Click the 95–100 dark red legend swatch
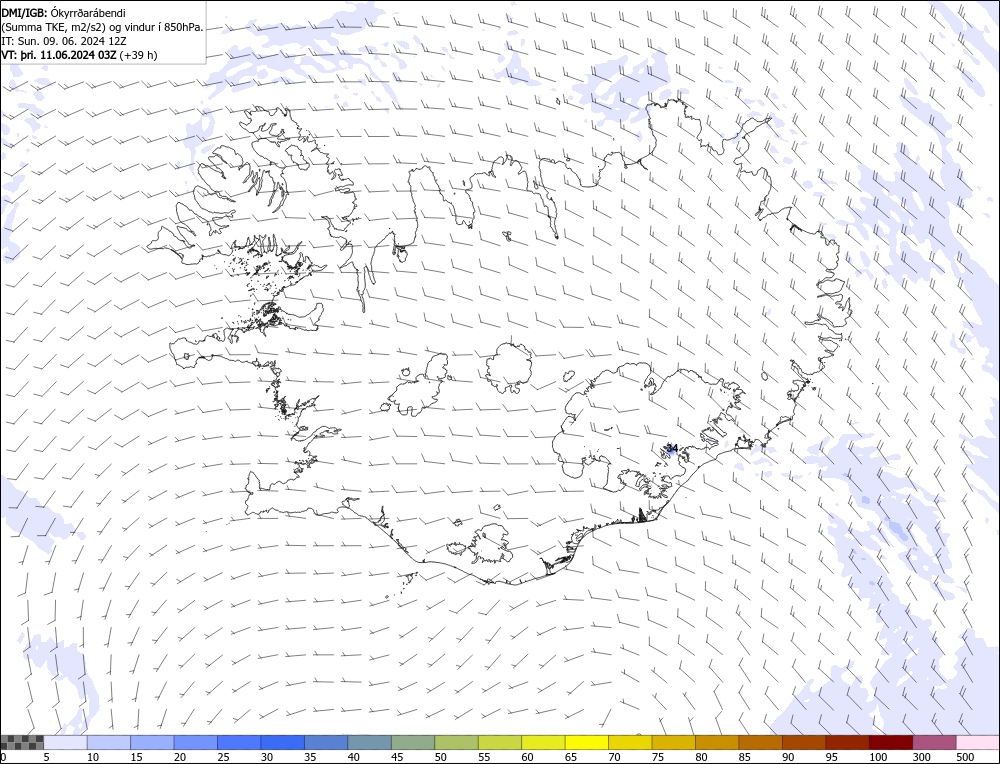The width and height of the screenshot is (1000, 764). [847, 742]
